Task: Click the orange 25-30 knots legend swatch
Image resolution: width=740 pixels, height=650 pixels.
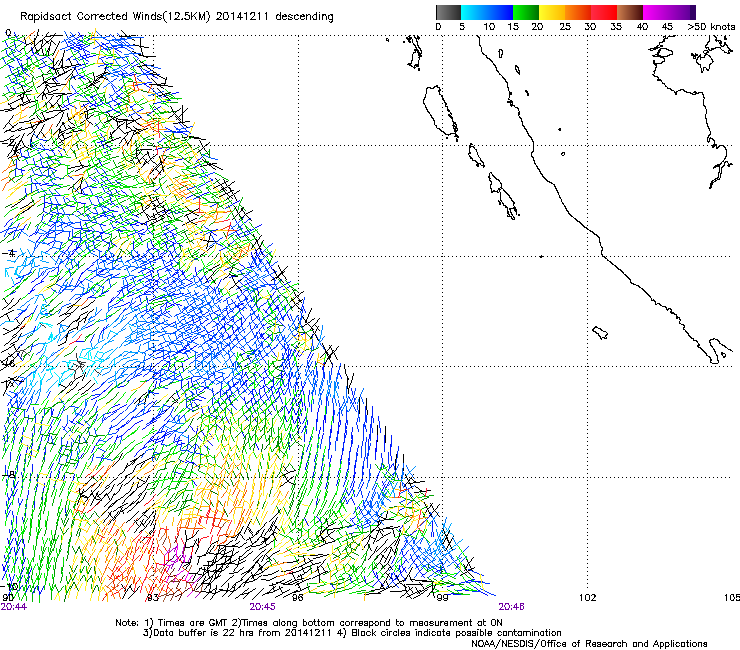Action: click(578, 12)
